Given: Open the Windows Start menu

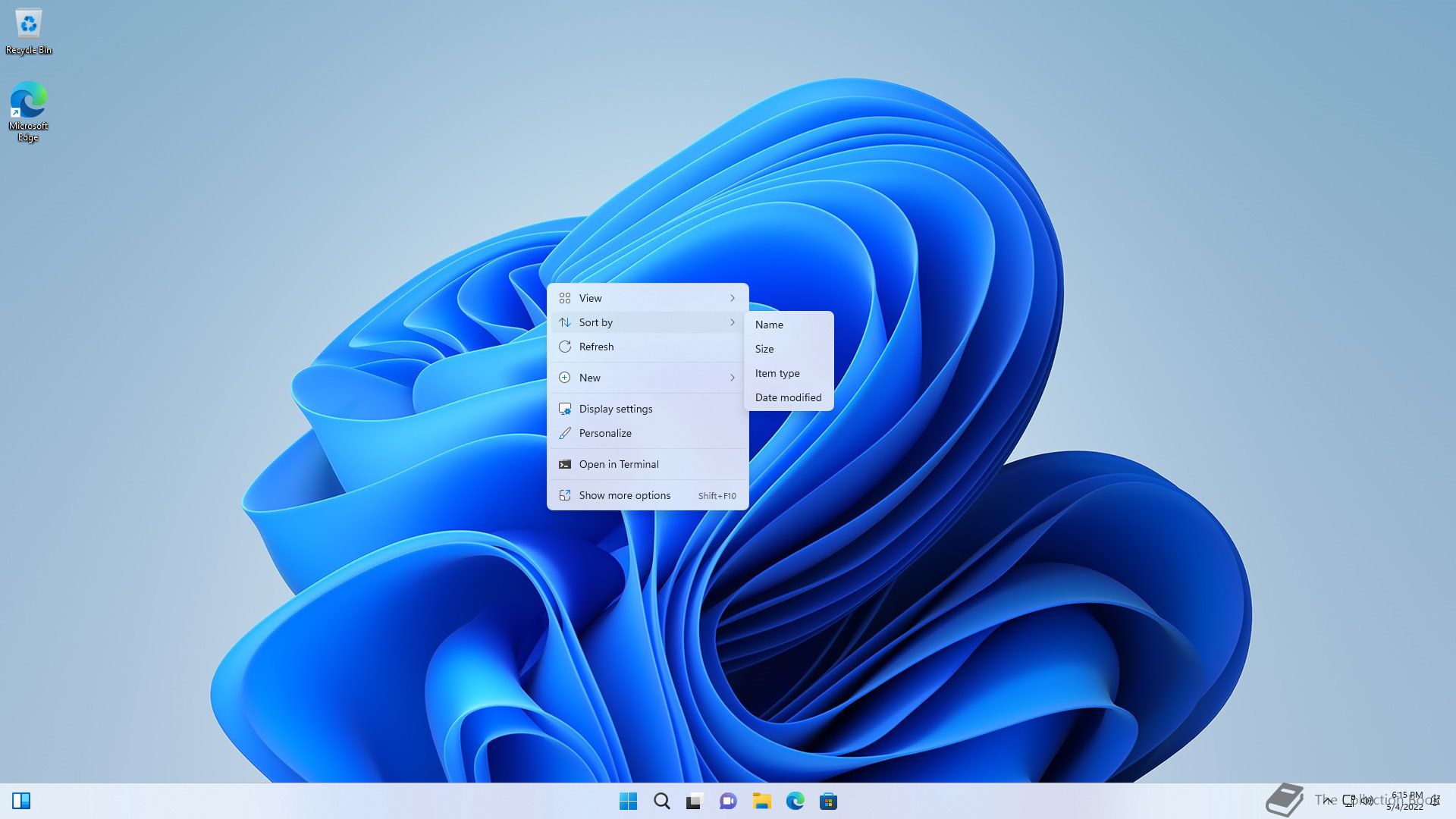Looking at the screenshot, I should coord(628,801).
